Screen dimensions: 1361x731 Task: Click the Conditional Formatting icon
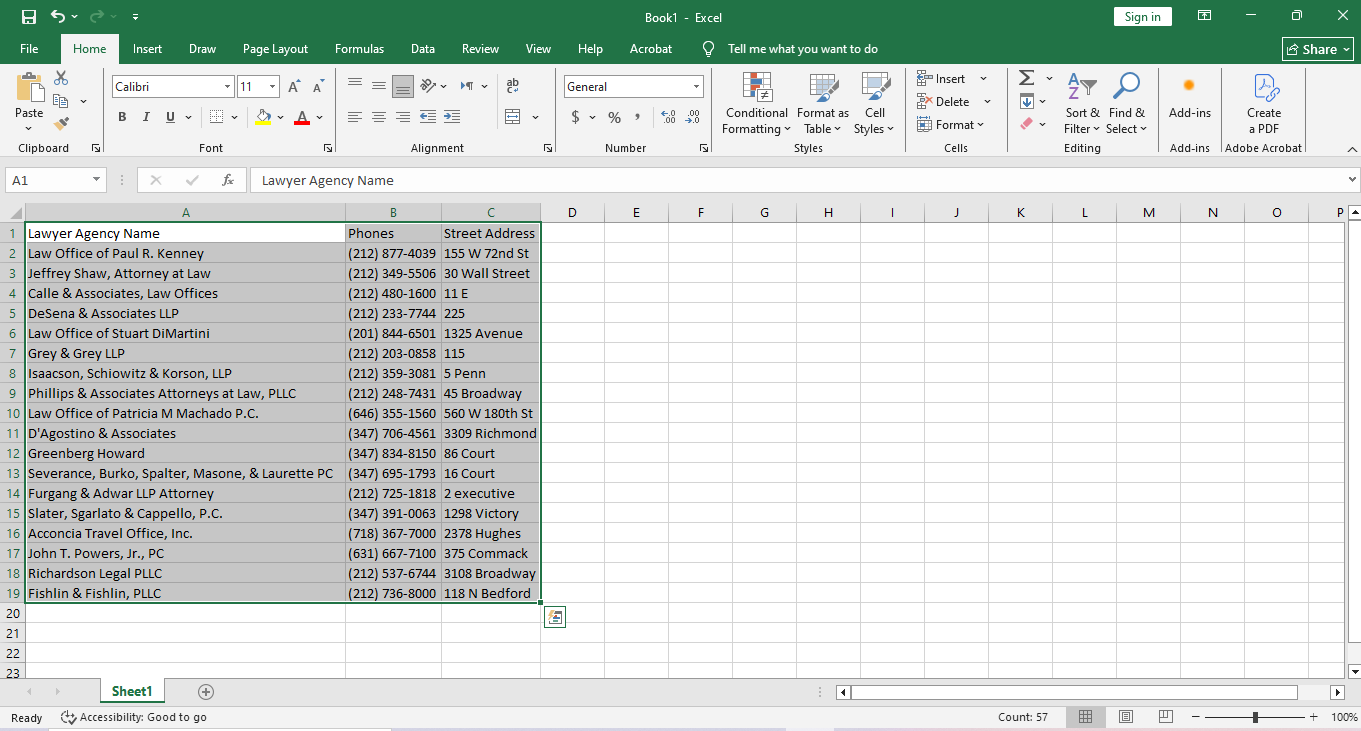pos(757,88)
